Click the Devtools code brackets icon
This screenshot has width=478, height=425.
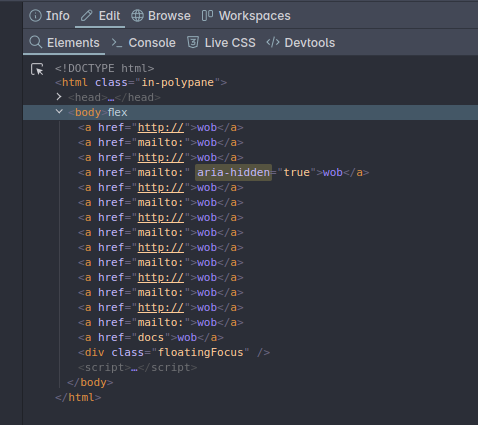click(273, 42)
